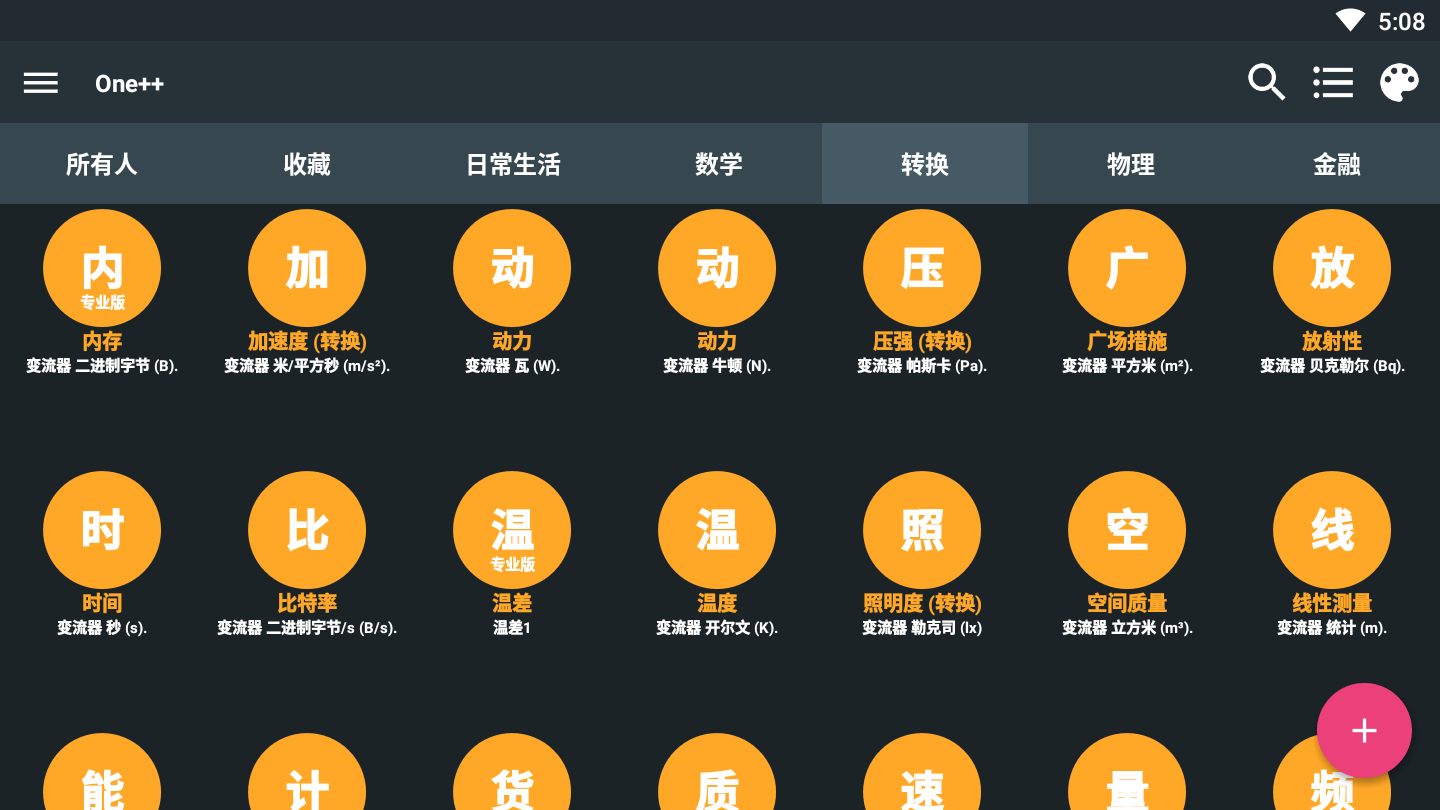Open the 广场措施 circle icon
1440x810 pixels.
coord(1127,268)
